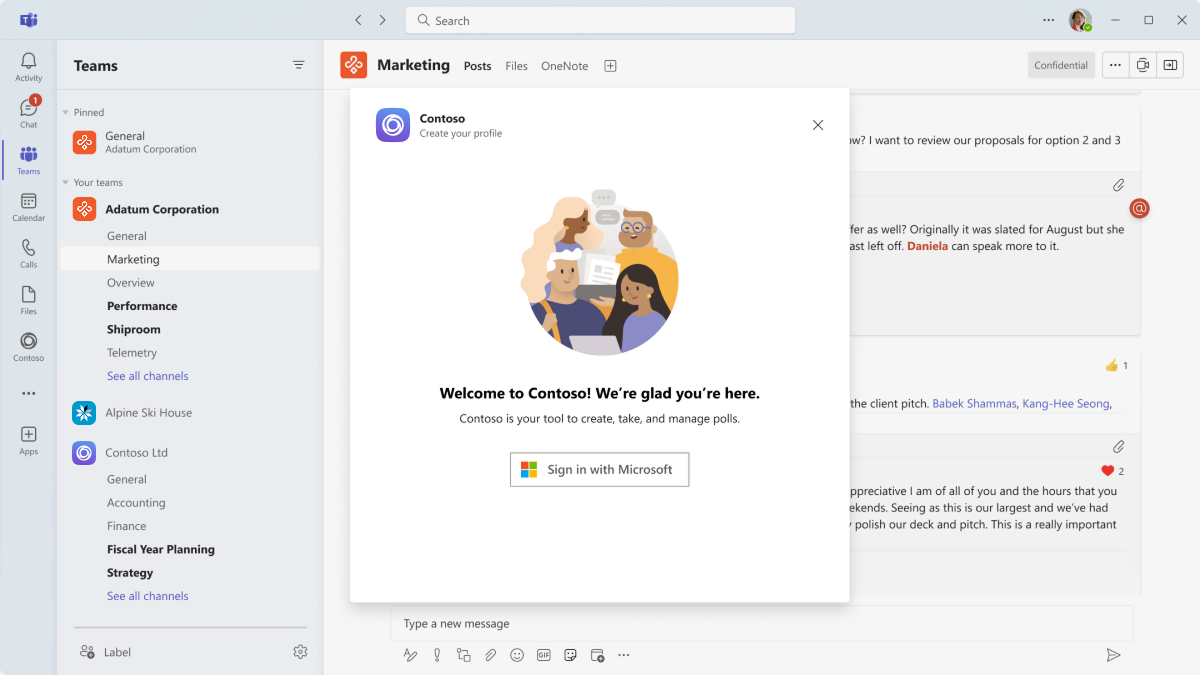Open the emoji picker
Viewport: 1200px width, 675px height.
pos(517,655)
